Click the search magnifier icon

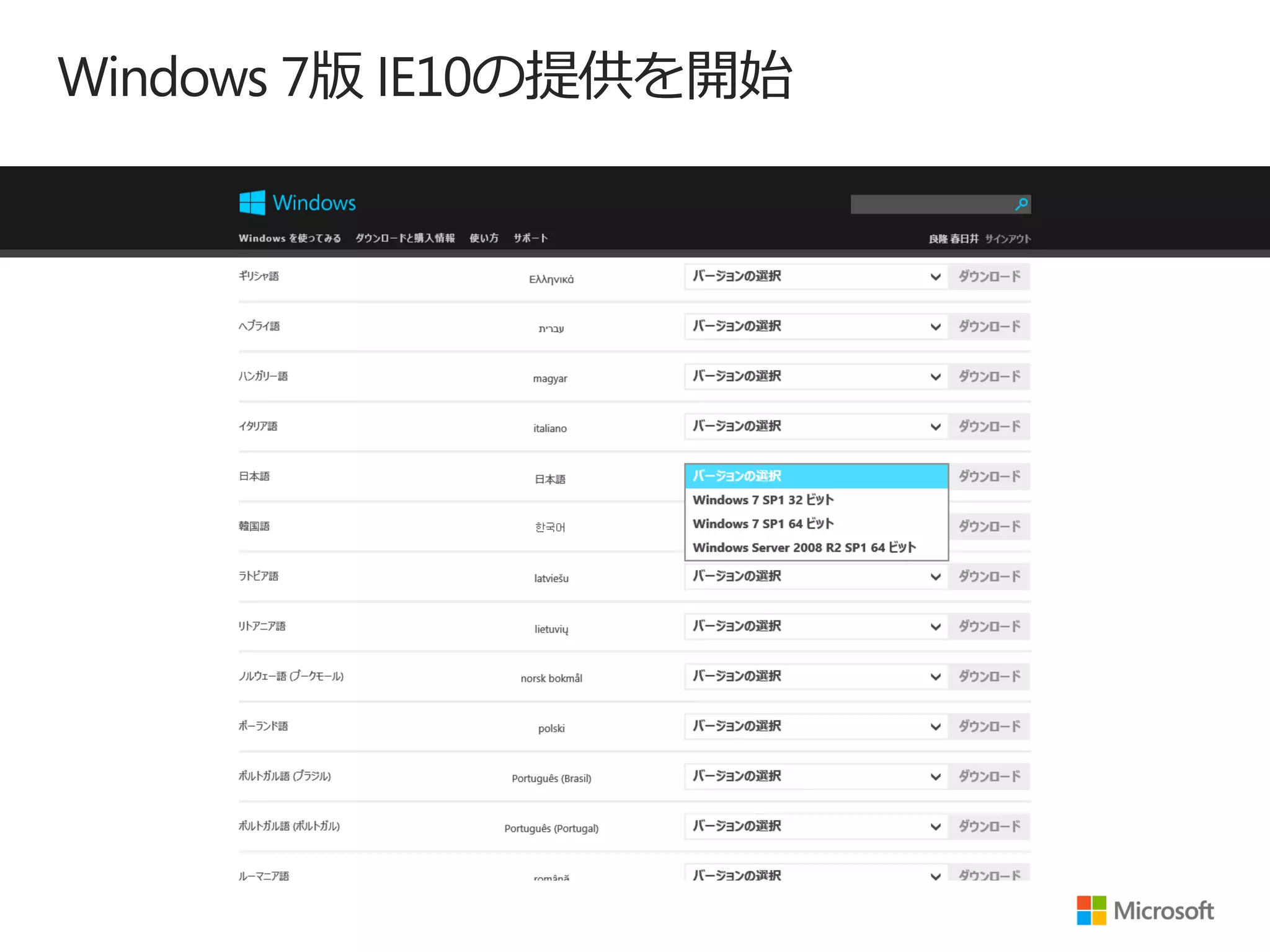tap(1021, 204)
